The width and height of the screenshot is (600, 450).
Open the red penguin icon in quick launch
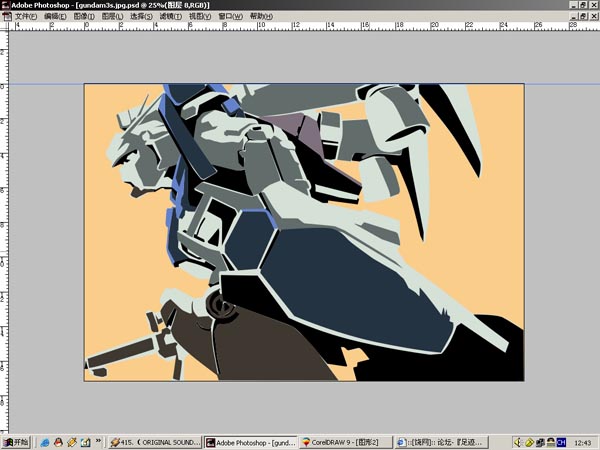58,442
